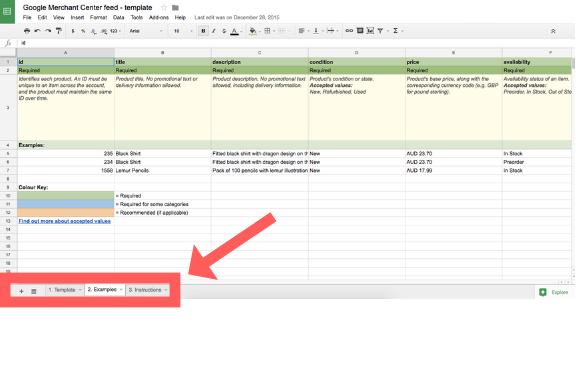Star the Google Merchant Center feed document
Screen dimensions: 576x384
click(164, 7)
